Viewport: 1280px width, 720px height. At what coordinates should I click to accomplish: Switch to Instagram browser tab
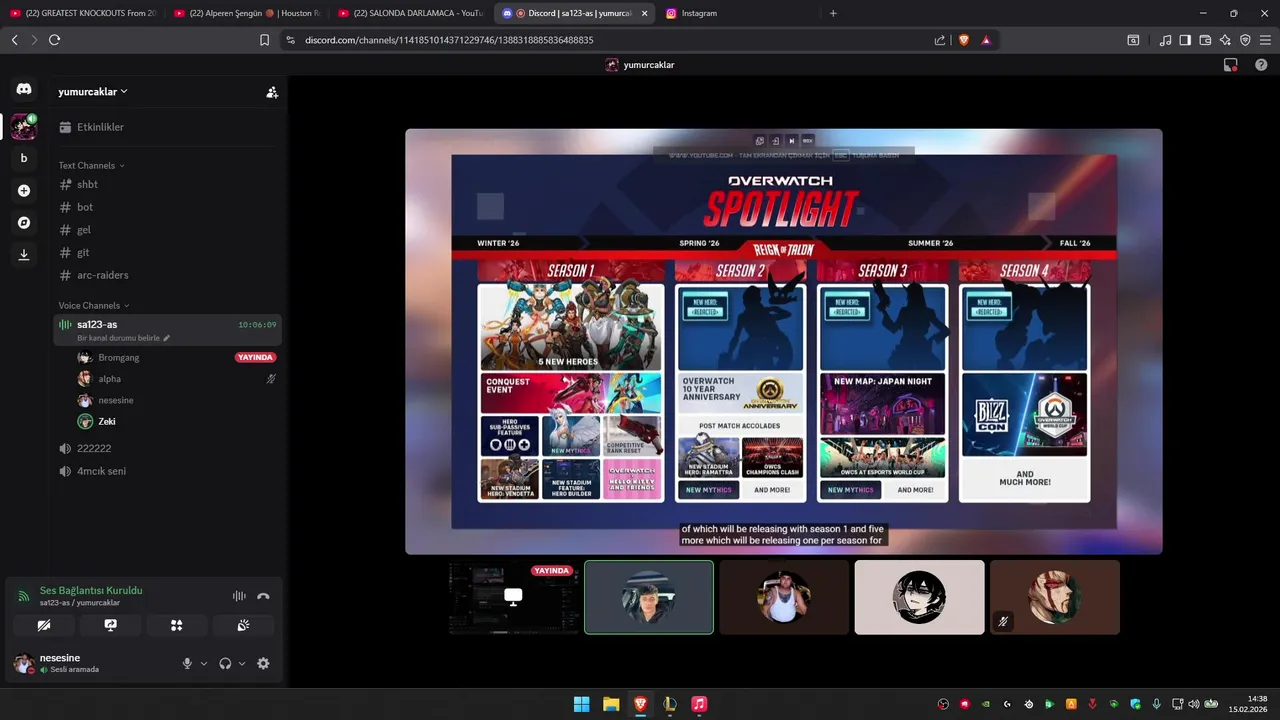tap(737, 13)
